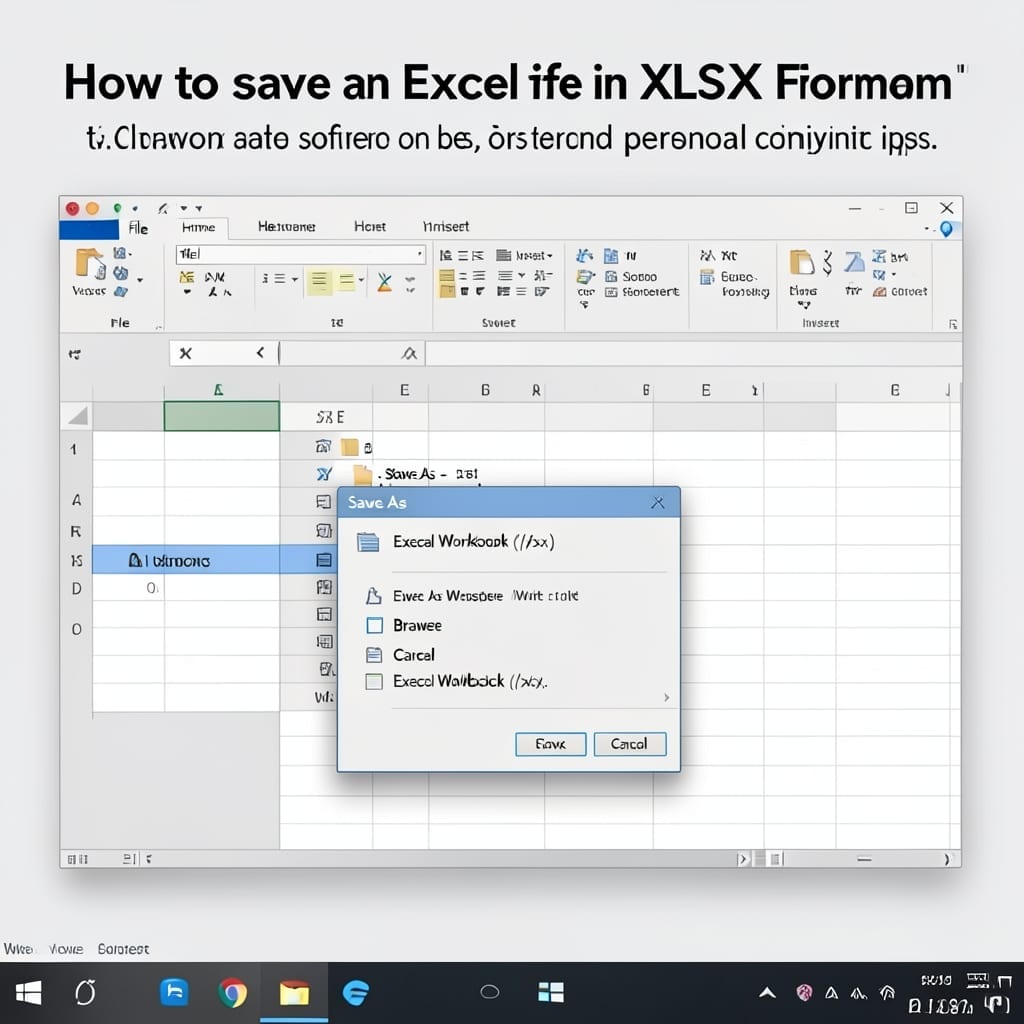Click the back chevron in formula bar
Screen dimensions: 1024x1024
(260, 353)
